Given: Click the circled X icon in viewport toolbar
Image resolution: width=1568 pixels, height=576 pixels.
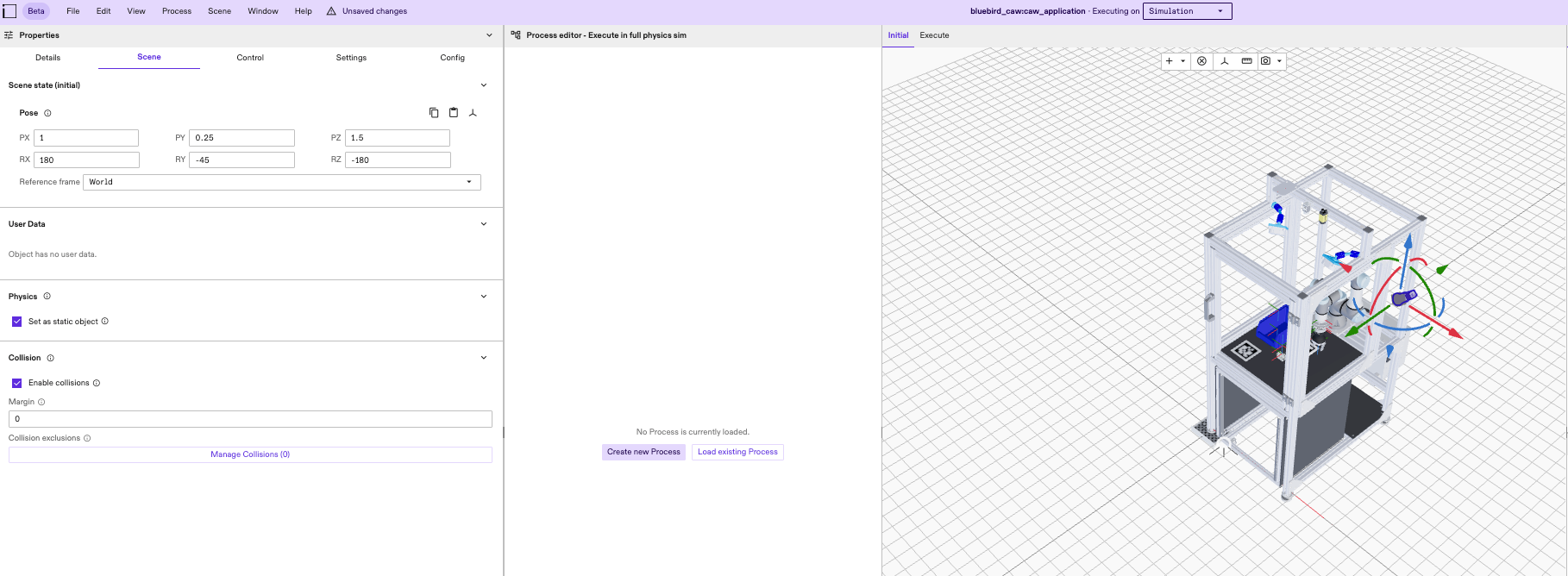Looking at the screenshot, I should click(x=1201, y=61).
